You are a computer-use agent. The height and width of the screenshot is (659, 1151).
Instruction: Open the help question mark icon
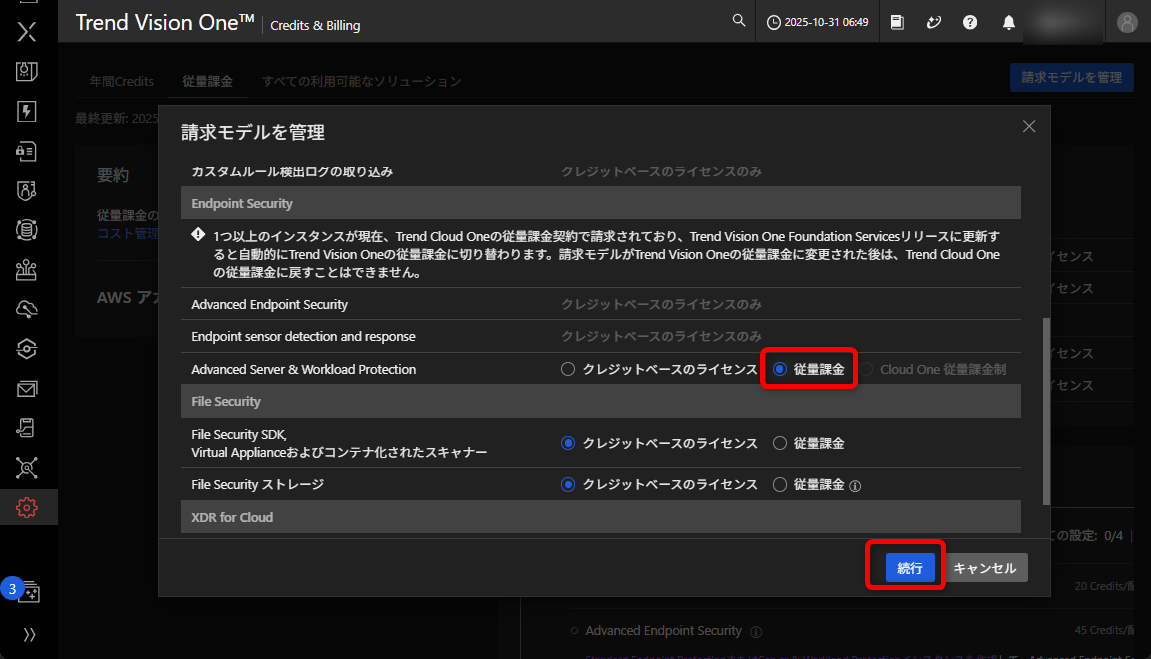[970, 22]
